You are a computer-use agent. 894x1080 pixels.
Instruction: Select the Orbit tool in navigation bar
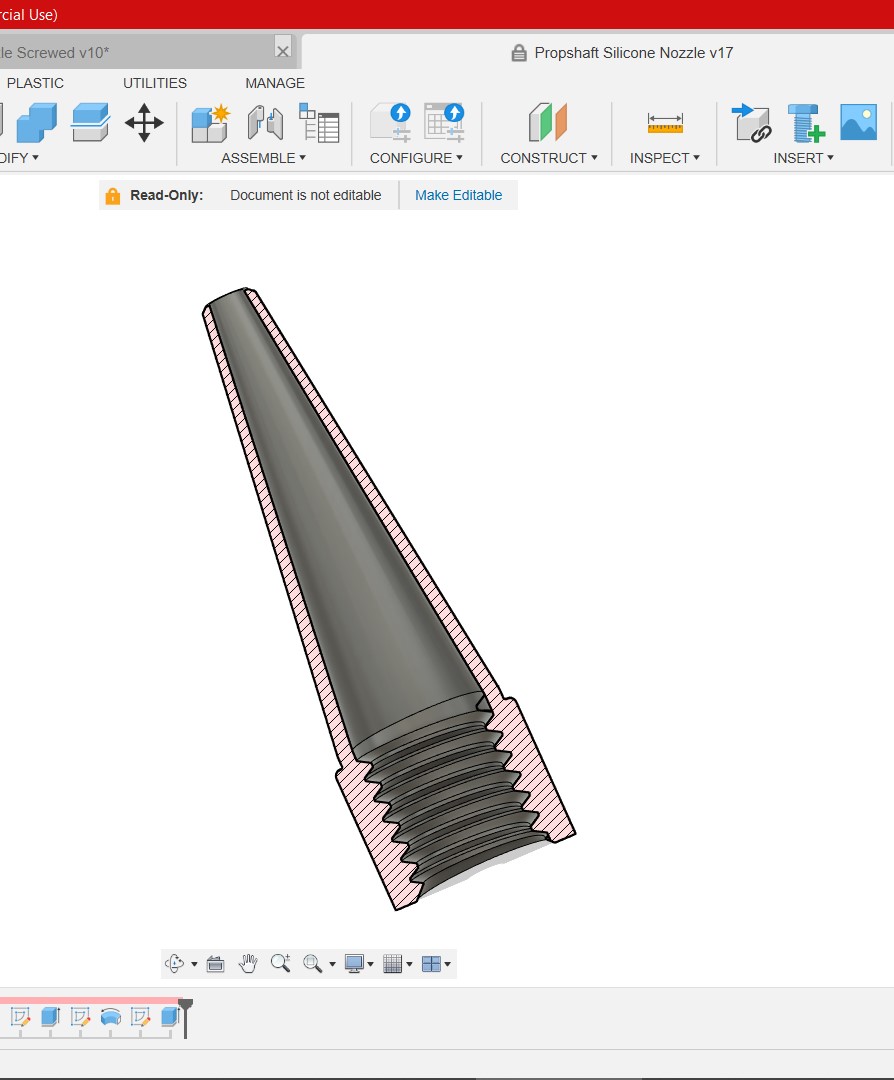point(175,964)
